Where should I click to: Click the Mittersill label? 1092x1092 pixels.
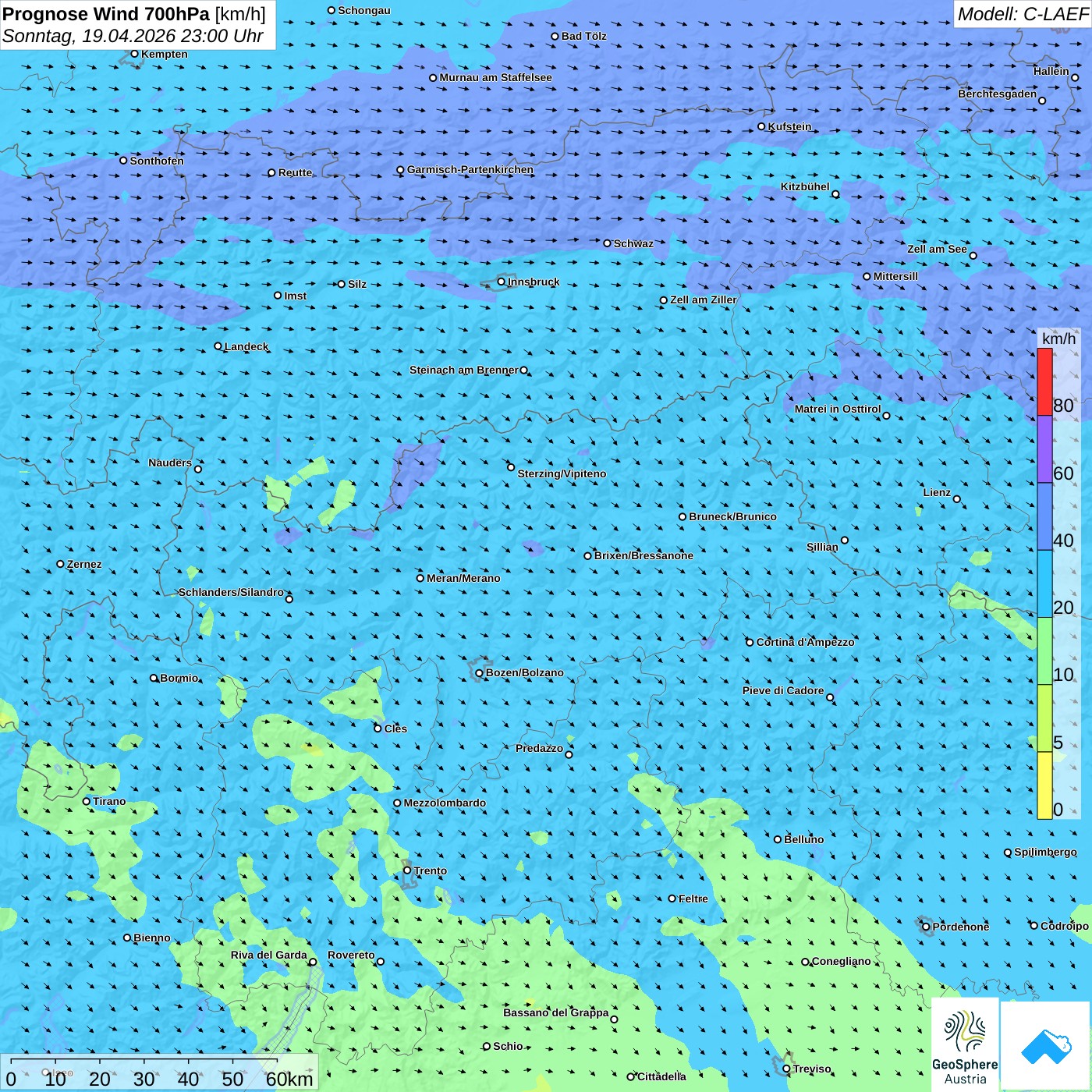(x=895, y=276)
